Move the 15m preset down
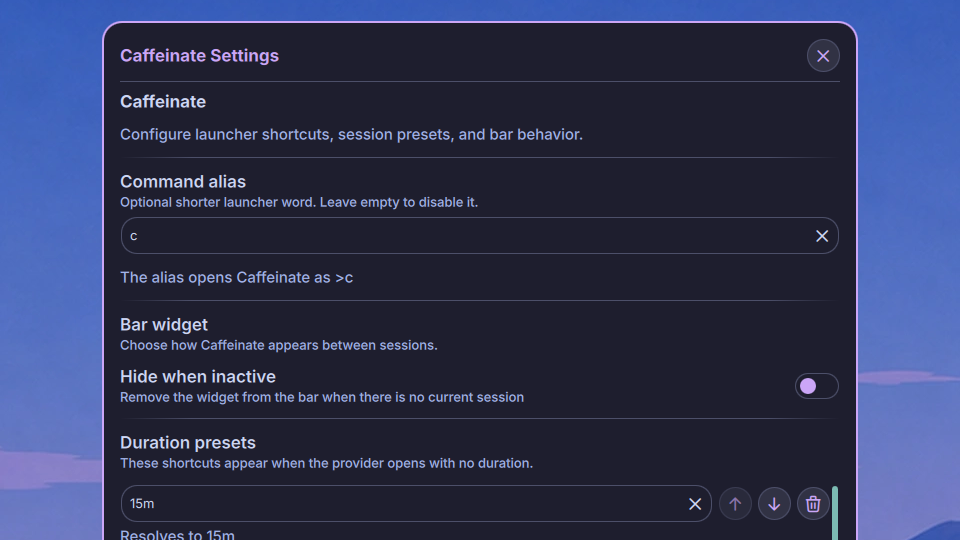Image resolution: width=960 pixels, height=540 pixels. point(774,504)
